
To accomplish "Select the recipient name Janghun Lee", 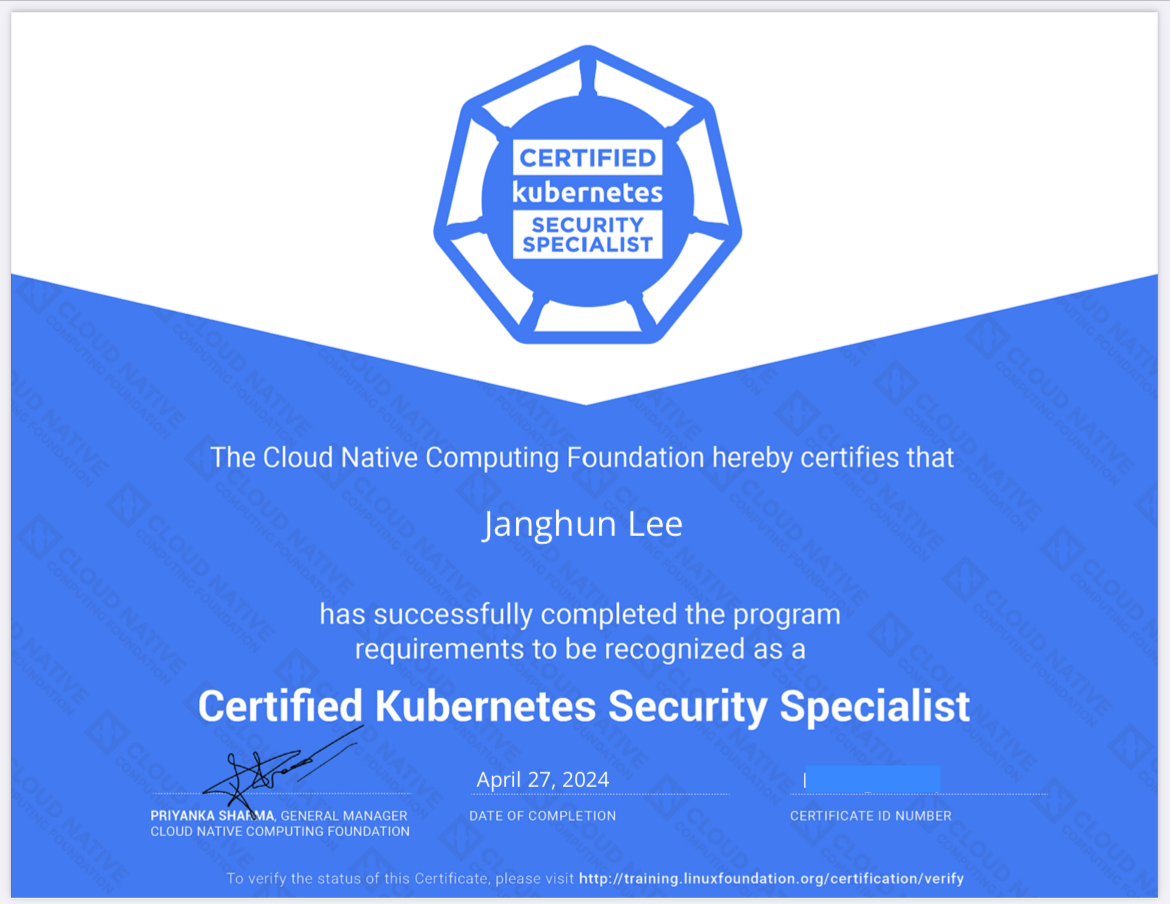I will pos(582,525).
